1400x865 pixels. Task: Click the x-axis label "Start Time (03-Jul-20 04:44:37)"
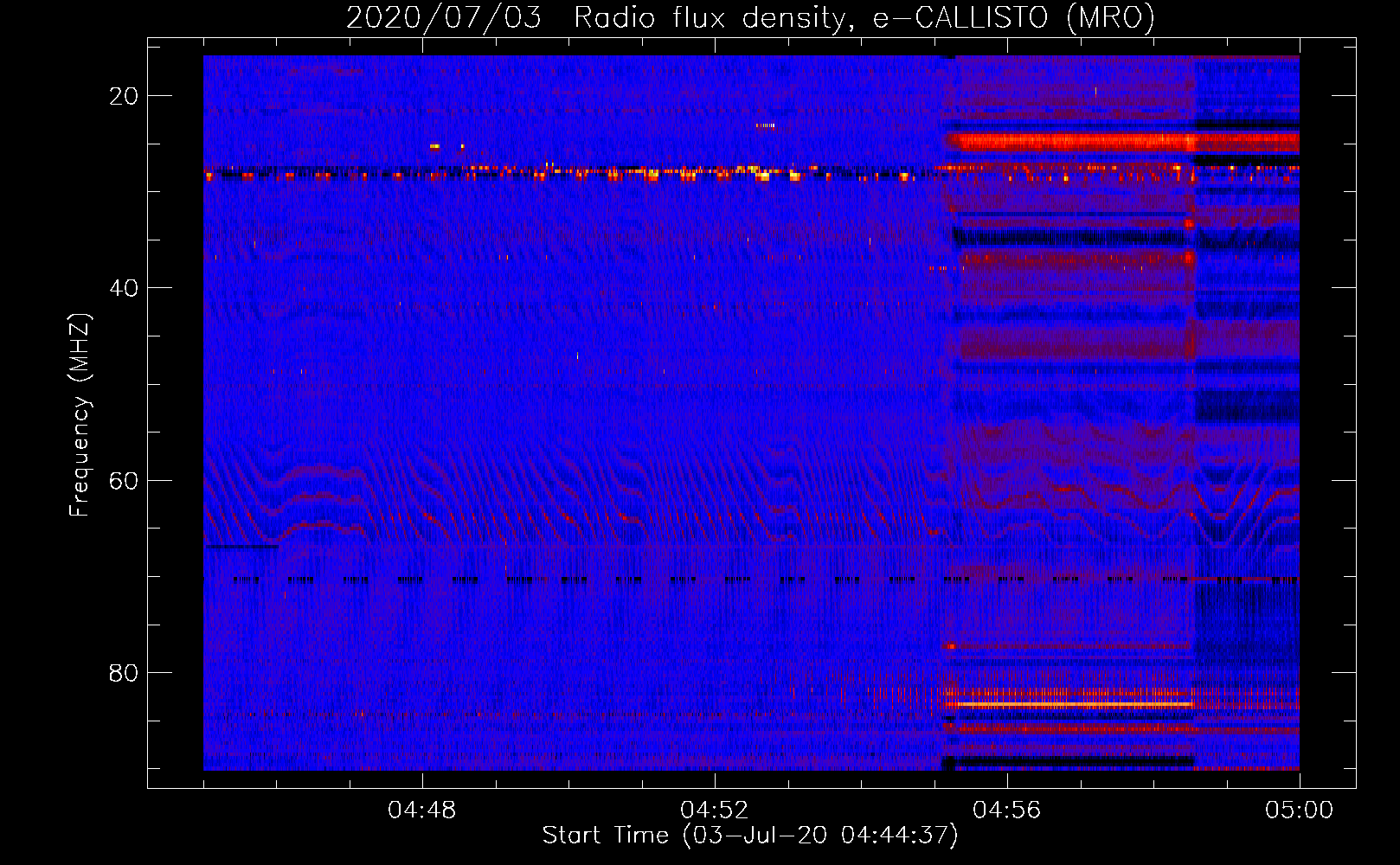pyautogui.click(x=750, y=836)
